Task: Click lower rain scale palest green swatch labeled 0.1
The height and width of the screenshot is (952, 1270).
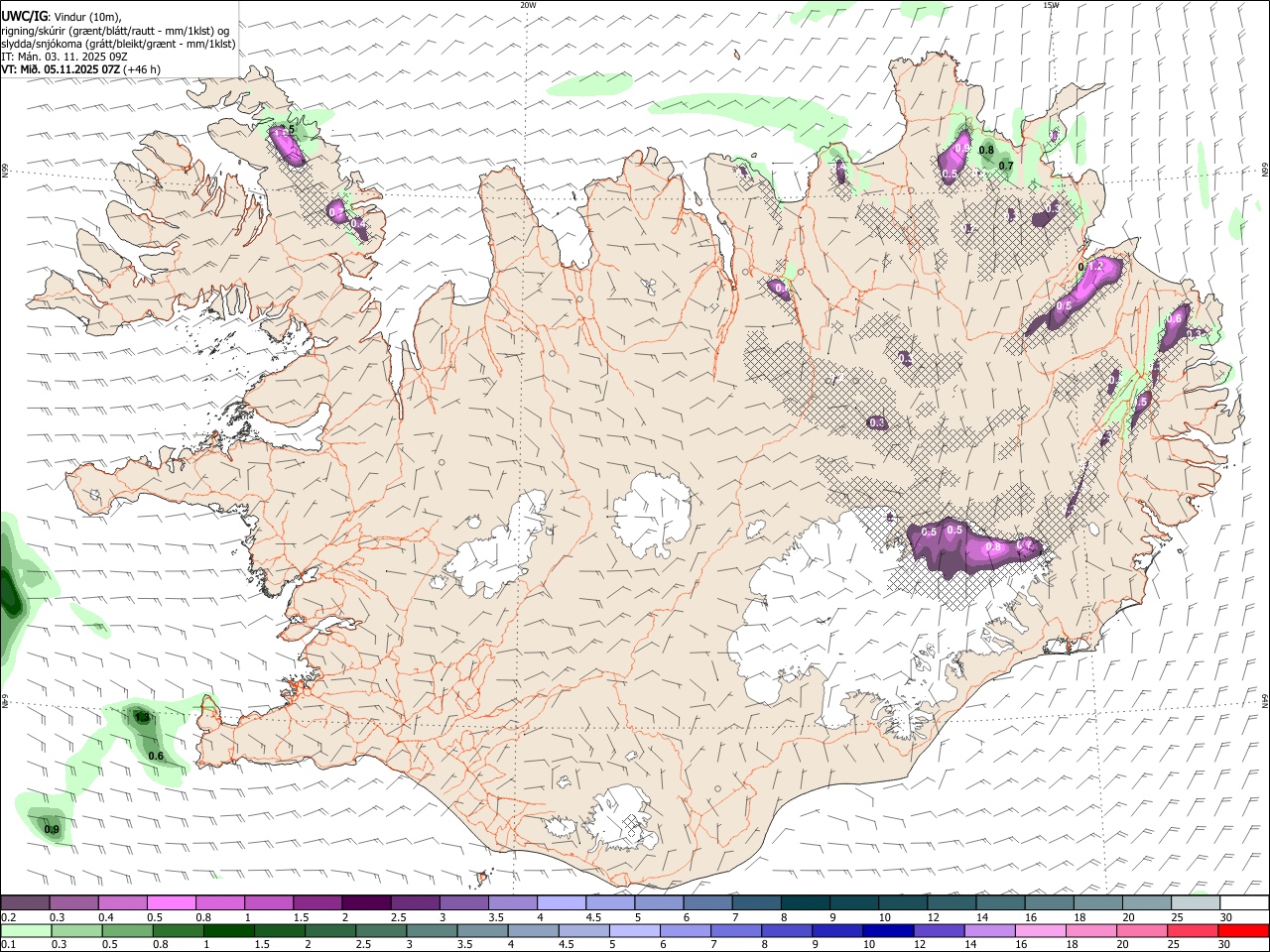Action: (x=26, y=930)
